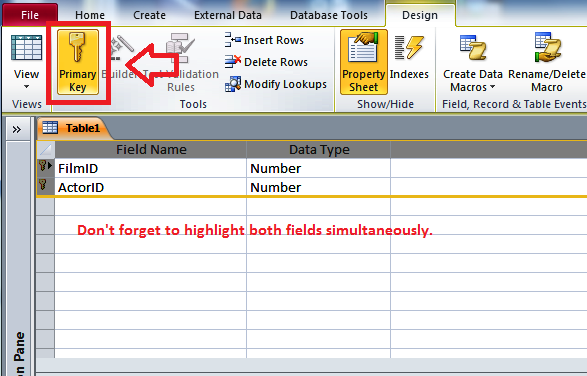The width and height of the screenshot is (587, 376).
Task: Click the Data Type cell for ActorID
Action: [x=318, y=187]
